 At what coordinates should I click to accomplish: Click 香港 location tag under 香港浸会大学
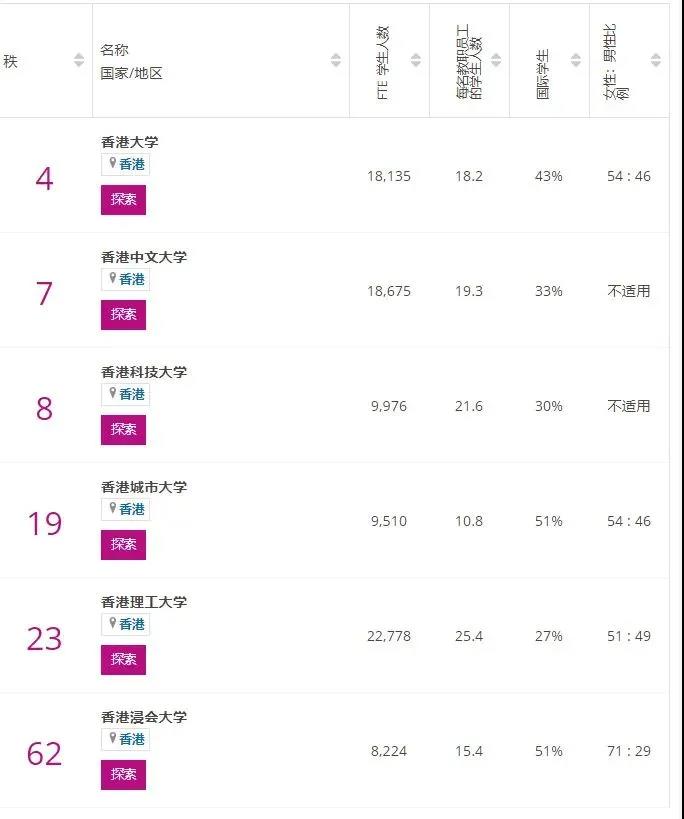[125, 739]
